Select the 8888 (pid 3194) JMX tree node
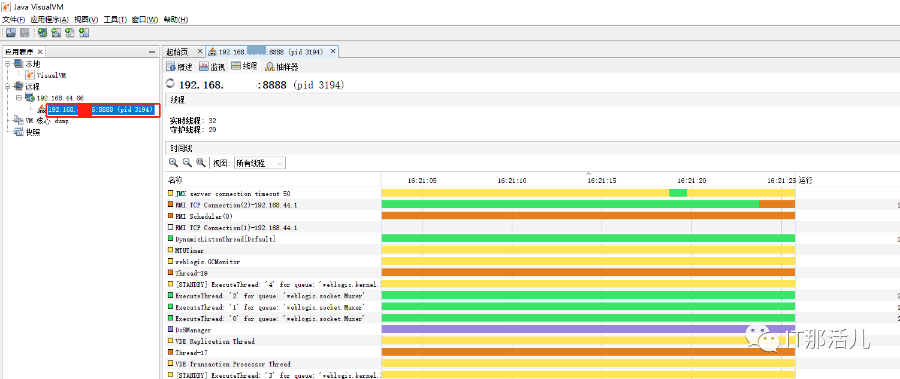 click(x=100, y=109)
